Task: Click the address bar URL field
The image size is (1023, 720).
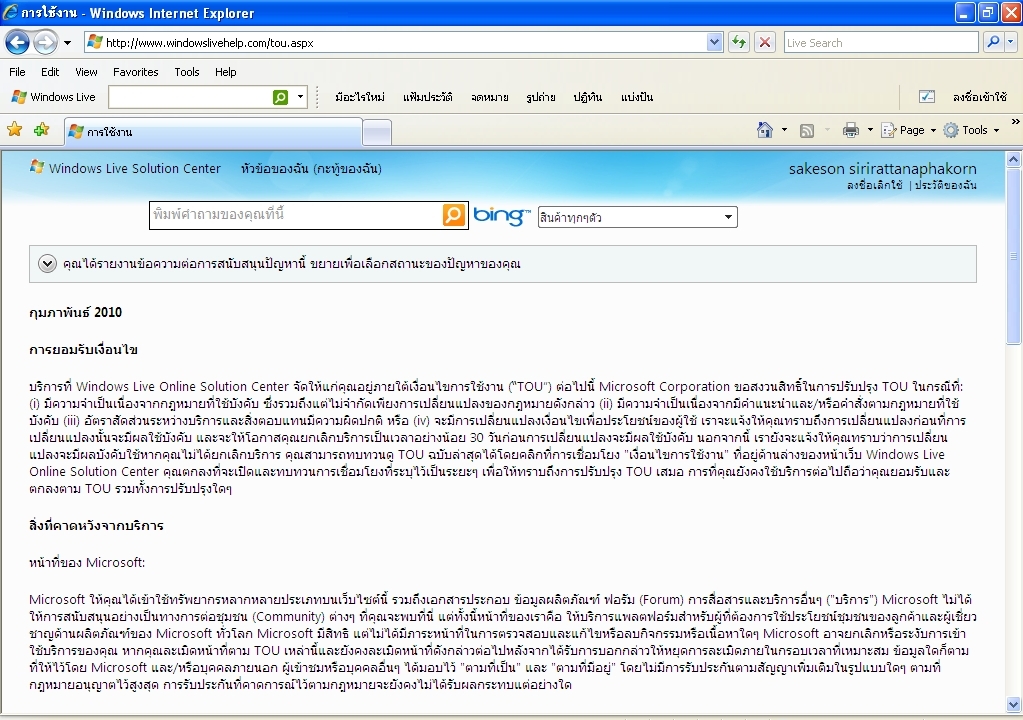Action: 395,43
